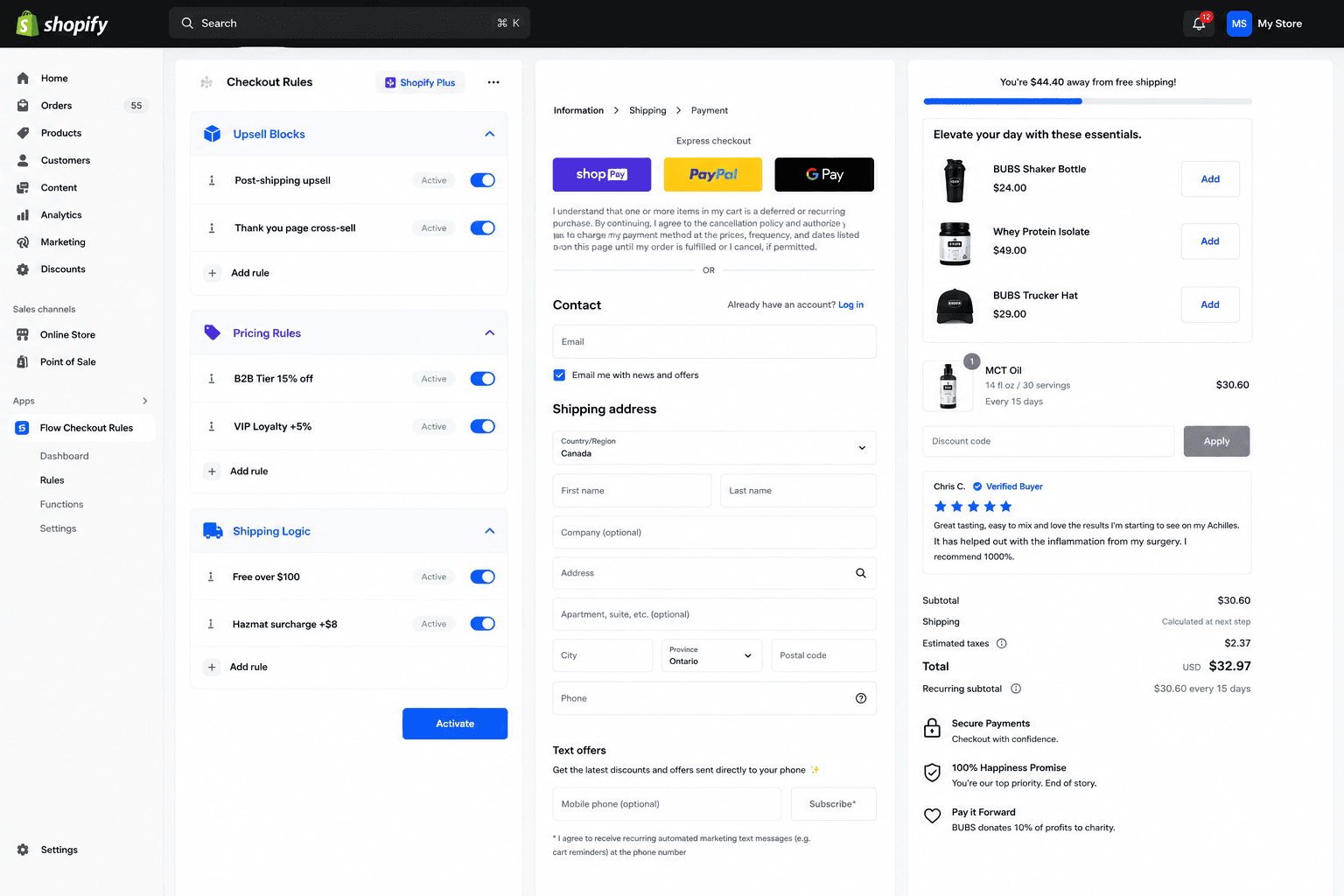Click the Email input field
The width and height of the screenshot is (1344, 896).
(715, 342)
